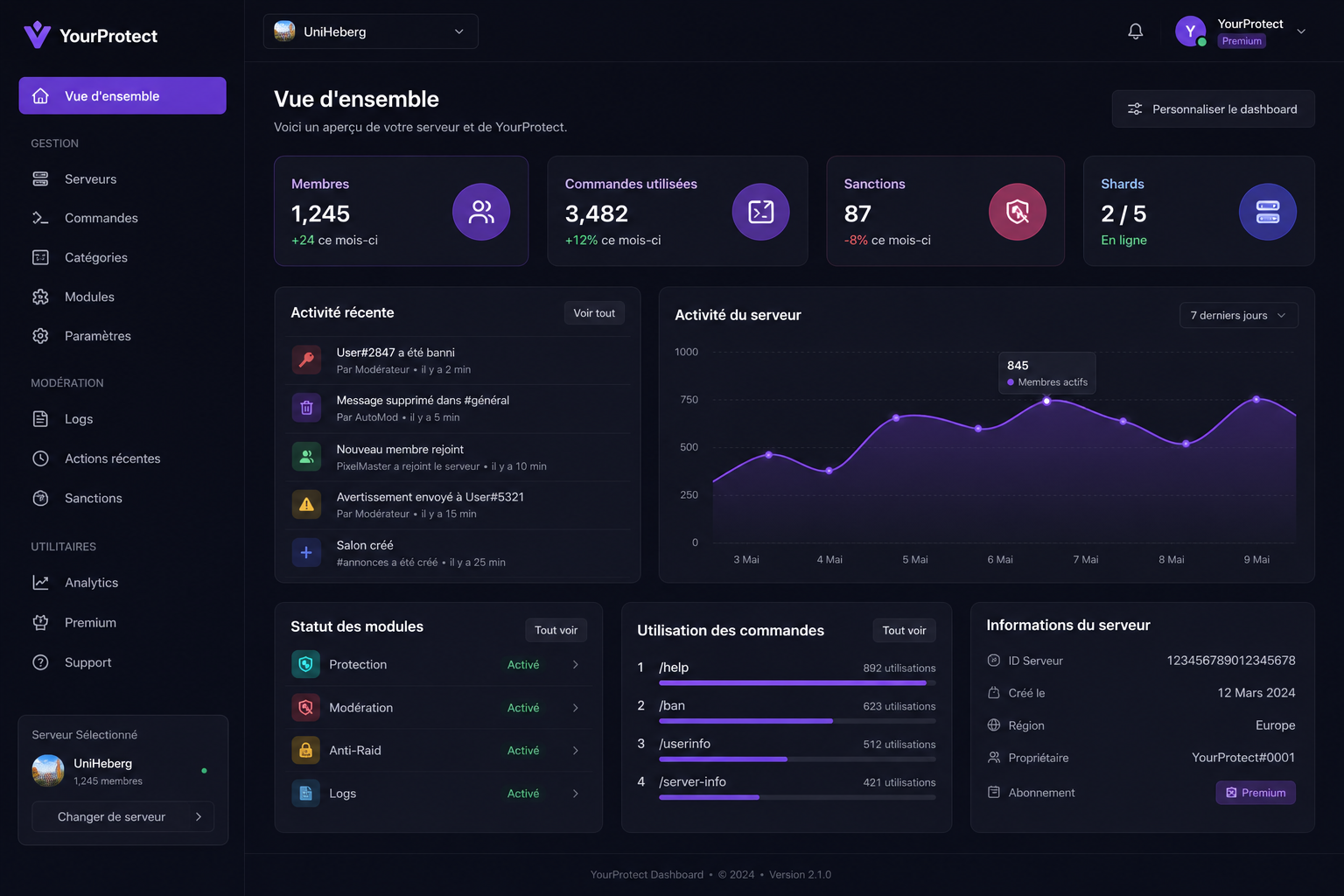Image resolution: width=1344 pixels, height=896 pixels.
Task: Open the 7 derniers jours period dropdown
Action: point(1239,315)
